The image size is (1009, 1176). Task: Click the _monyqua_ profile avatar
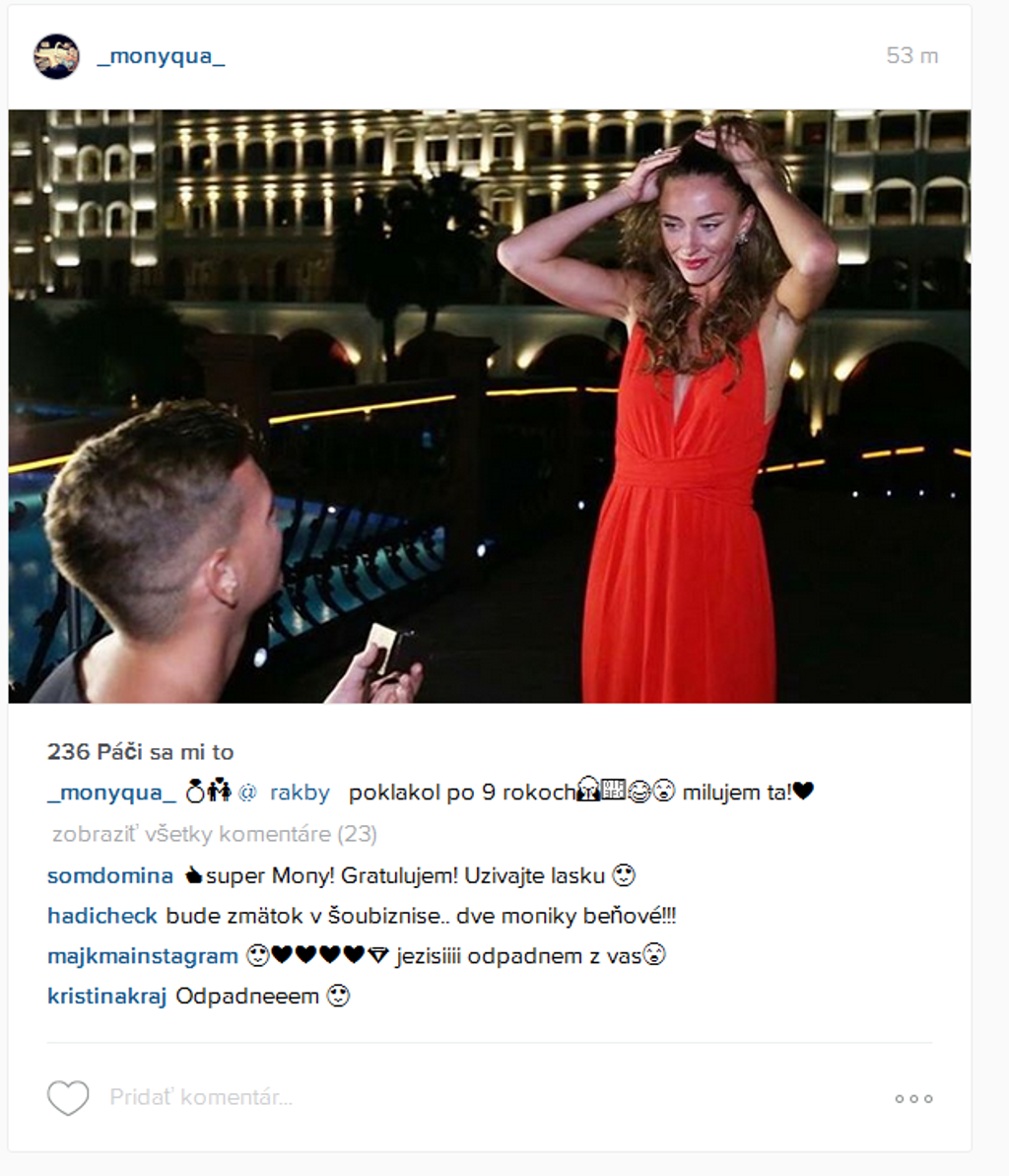pos(57,56)
